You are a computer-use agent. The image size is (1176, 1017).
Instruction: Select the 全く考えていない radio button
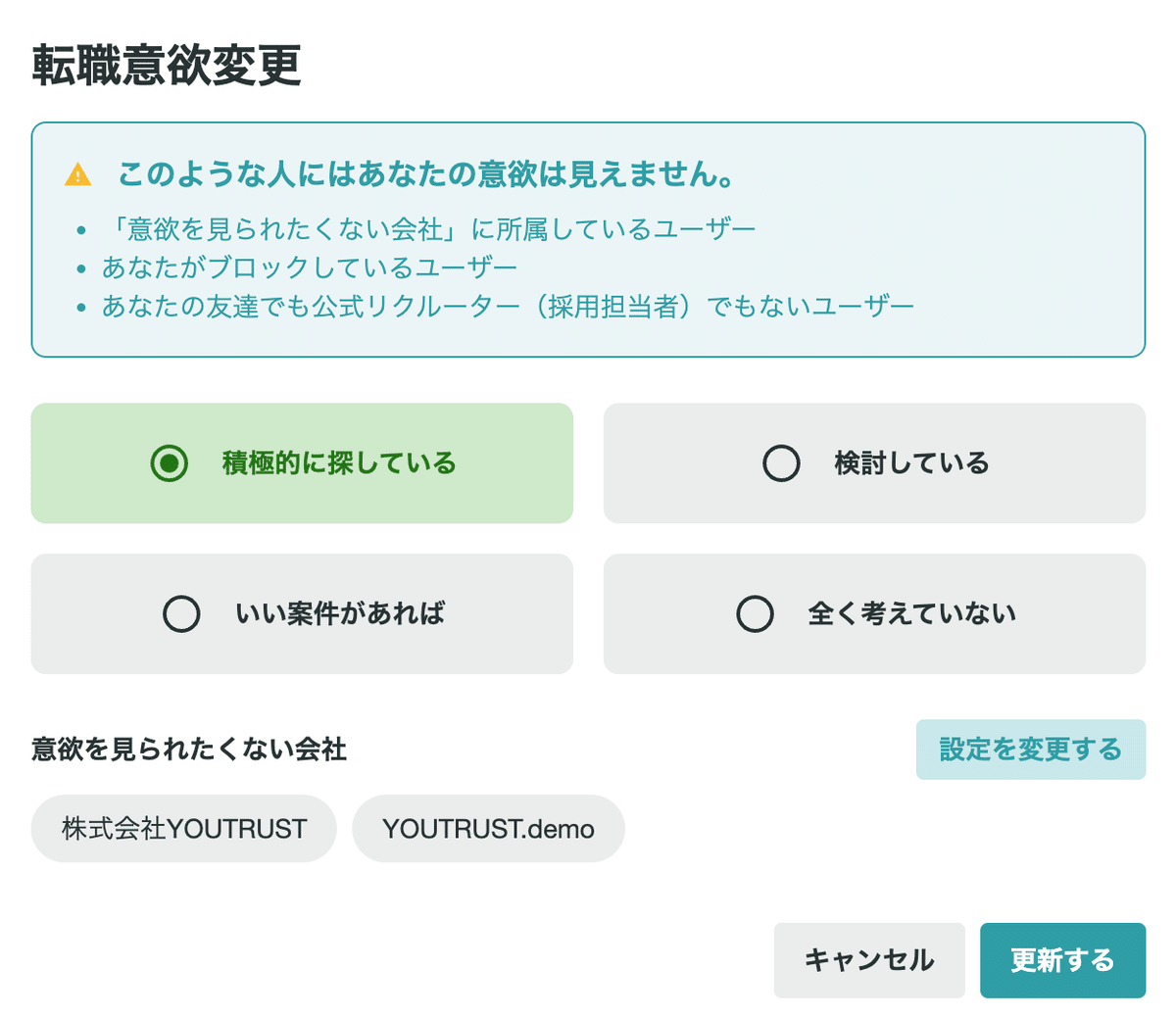point(755,614)
